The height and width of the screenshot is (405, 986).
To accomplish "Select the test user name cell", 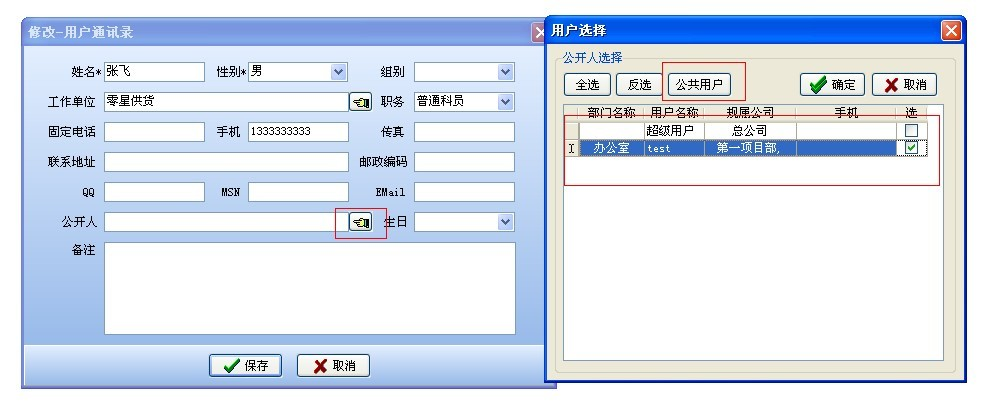I will tap(674, 148).
